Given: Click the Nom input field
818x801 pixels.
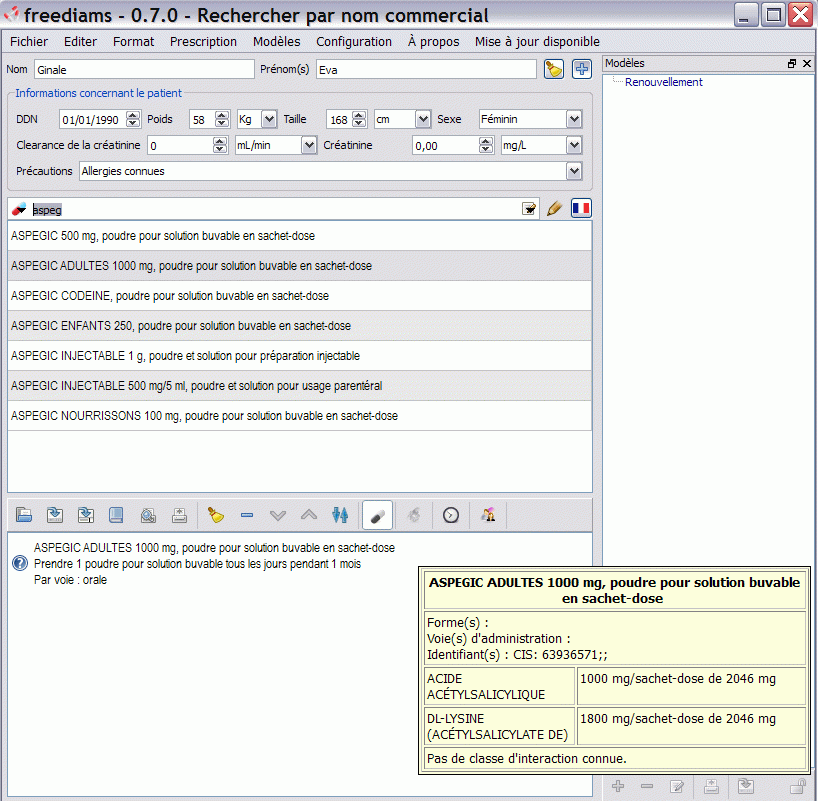Looking at the screenshot, I should (145, 69).
